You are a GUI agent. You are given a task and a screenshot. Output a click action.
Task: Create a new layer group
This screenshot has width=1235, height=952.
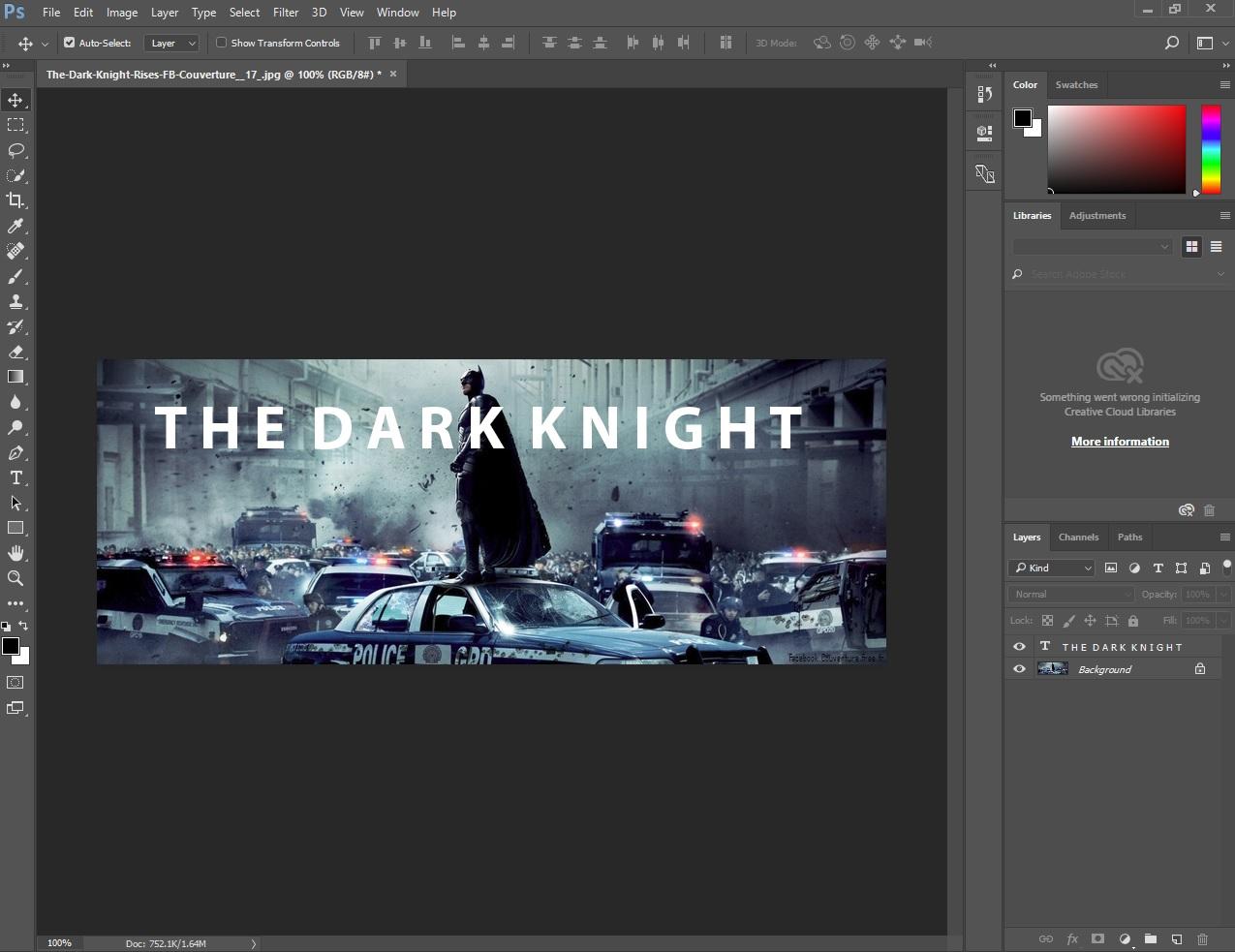coord(1150,938)
